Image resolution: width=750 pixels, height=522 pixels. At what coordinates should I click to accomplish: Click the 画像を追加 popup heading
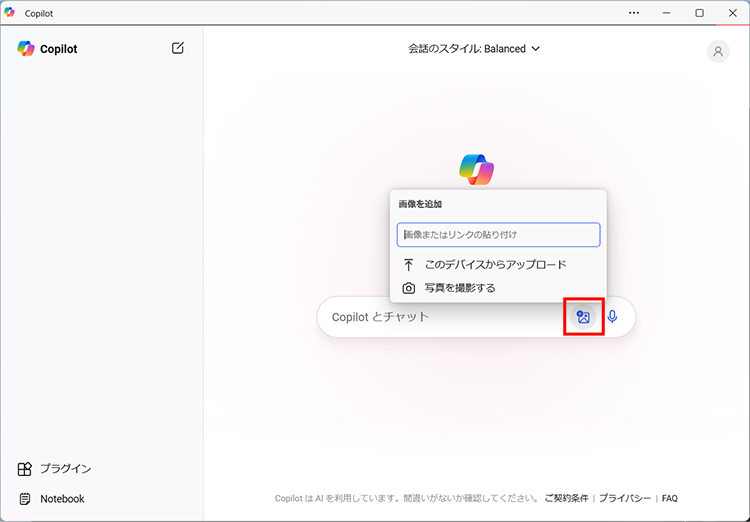click(x=420, y=204)
